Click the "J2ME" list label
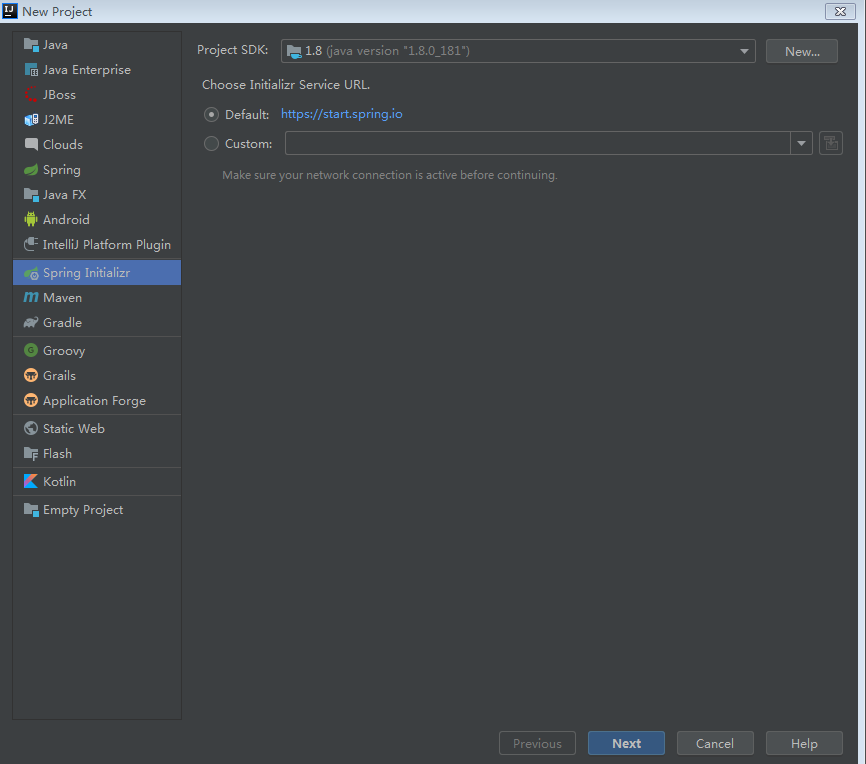This screenshot has height=764, width=866. 59,119
